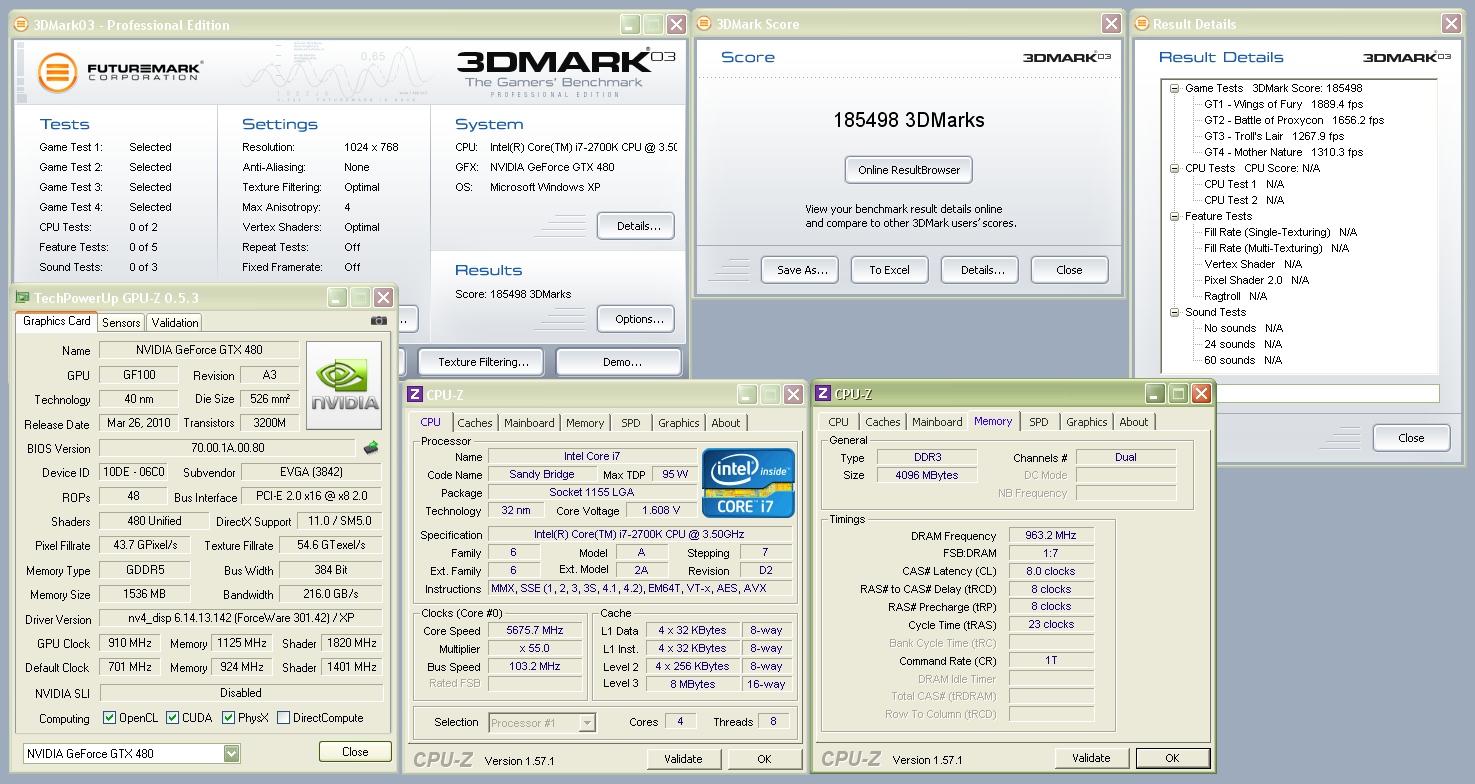This screenshot has width=1475, height=784.
Task: Open Mainboard tab in CPU-Z CPU window
Action: (x=529, y=423)
